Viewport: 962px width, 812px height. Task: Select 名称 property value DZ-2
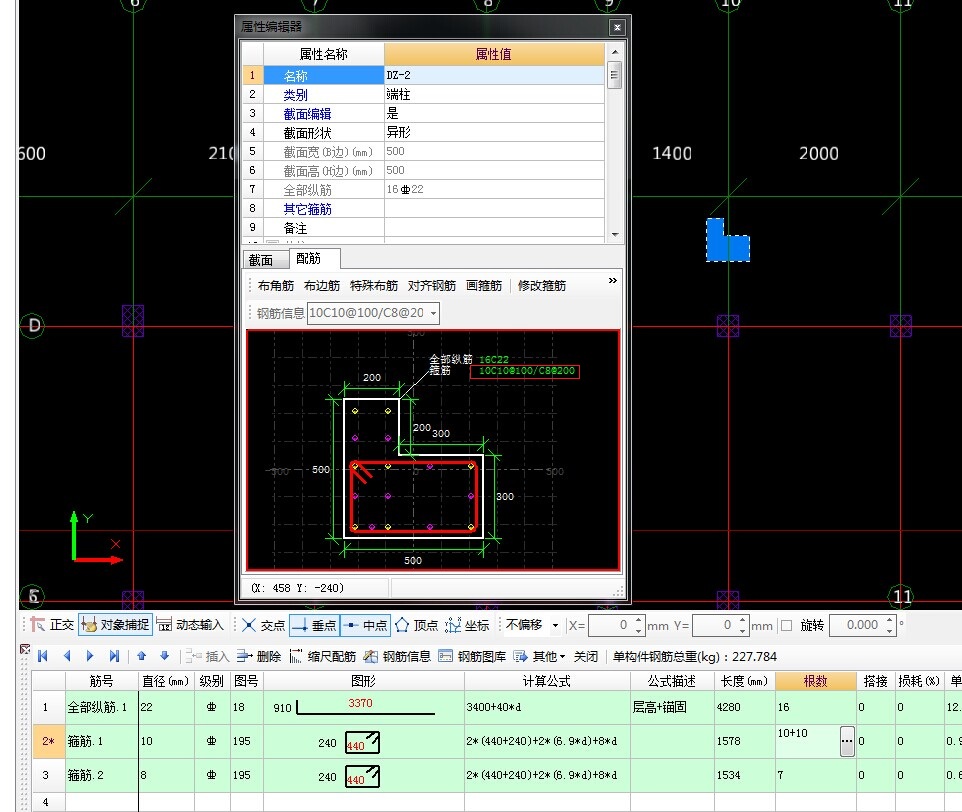494,75
